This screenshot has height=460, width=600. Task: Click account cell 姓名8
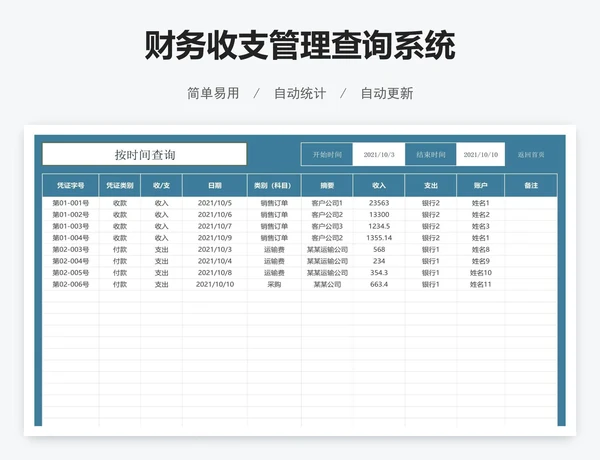(x=481, y=250)
